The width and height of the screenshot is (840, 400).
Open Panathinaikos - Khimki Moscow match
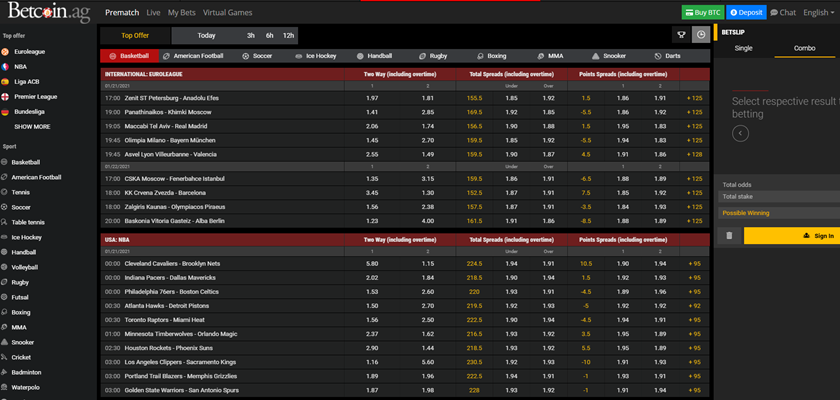click(x=168, y=112)
